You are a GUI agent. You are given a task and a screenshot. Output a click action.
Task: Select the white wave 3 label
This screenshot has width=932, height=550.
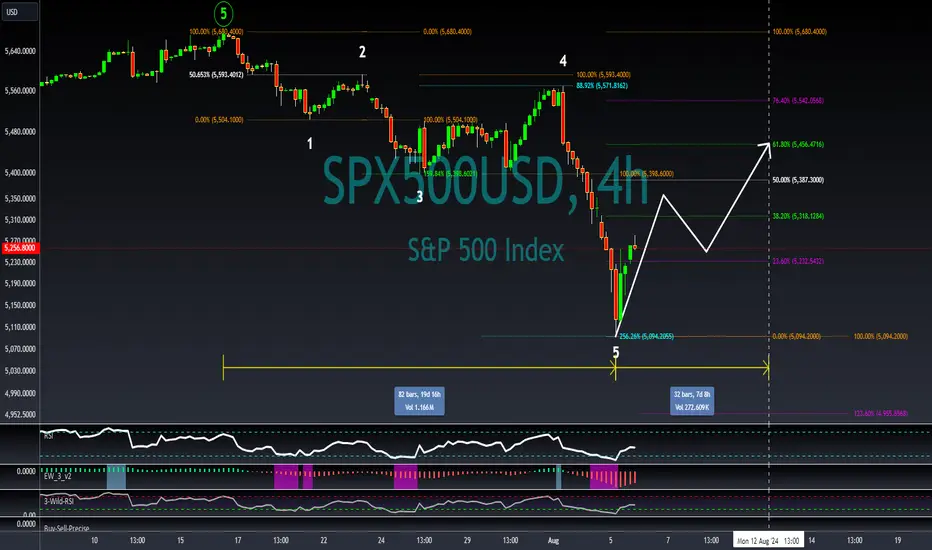(x=420, y=197)
